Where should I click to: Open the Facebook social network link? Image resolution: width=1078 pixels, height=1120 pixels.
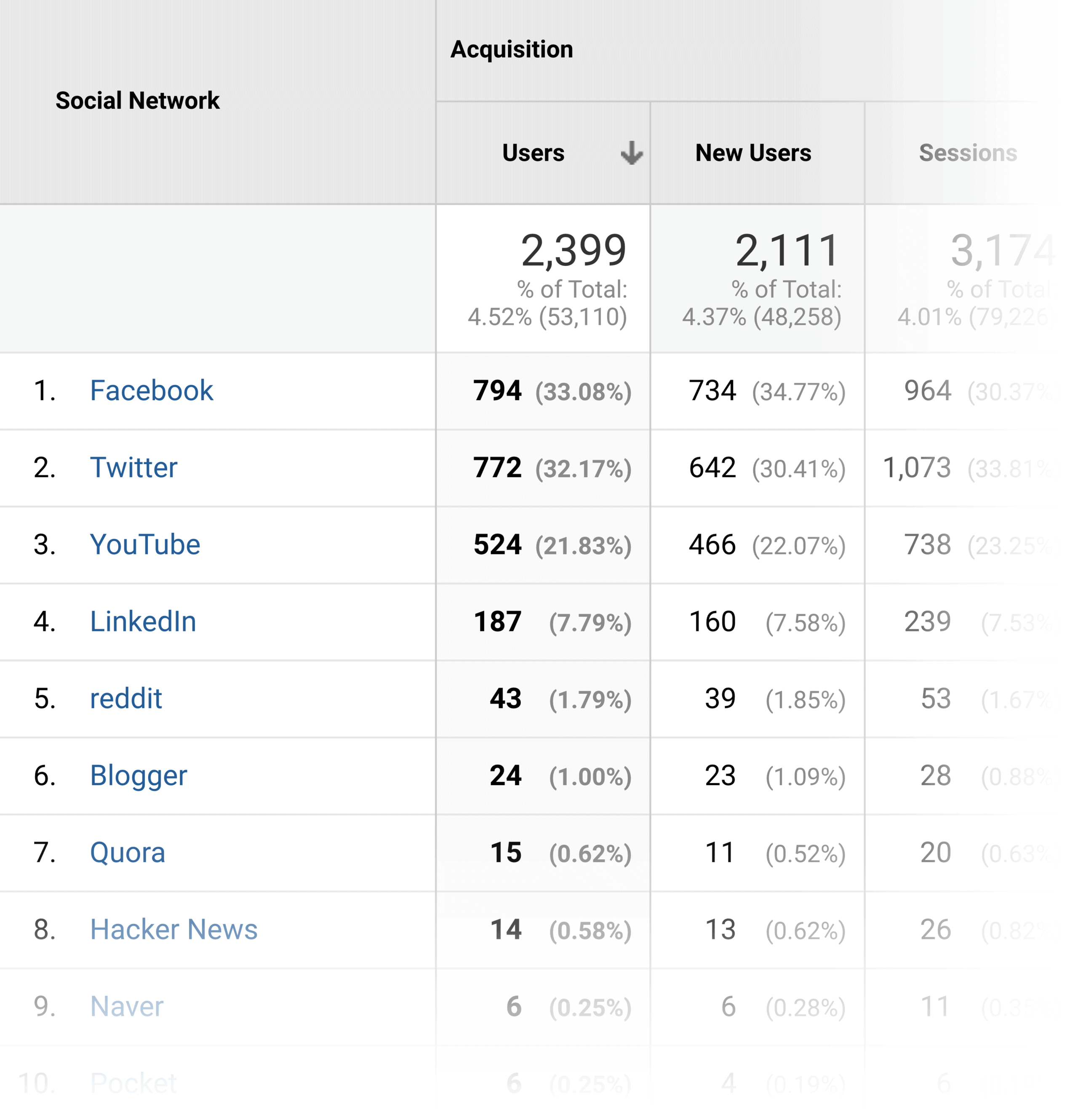152,391
